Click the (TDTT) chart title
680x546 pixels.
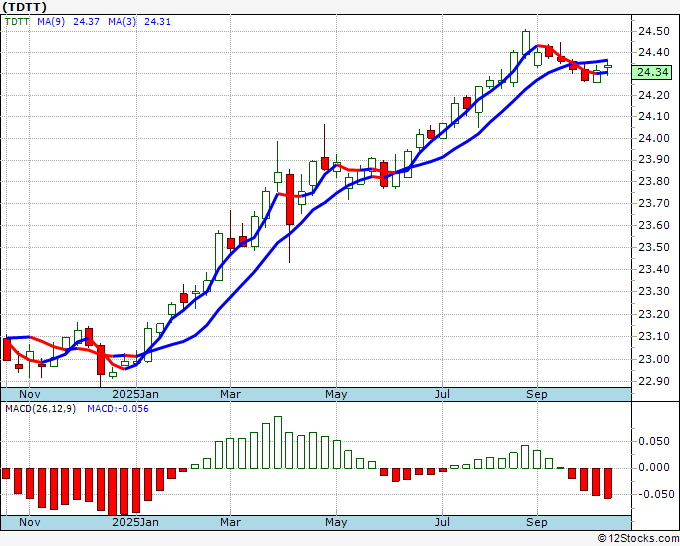(24, 7)
